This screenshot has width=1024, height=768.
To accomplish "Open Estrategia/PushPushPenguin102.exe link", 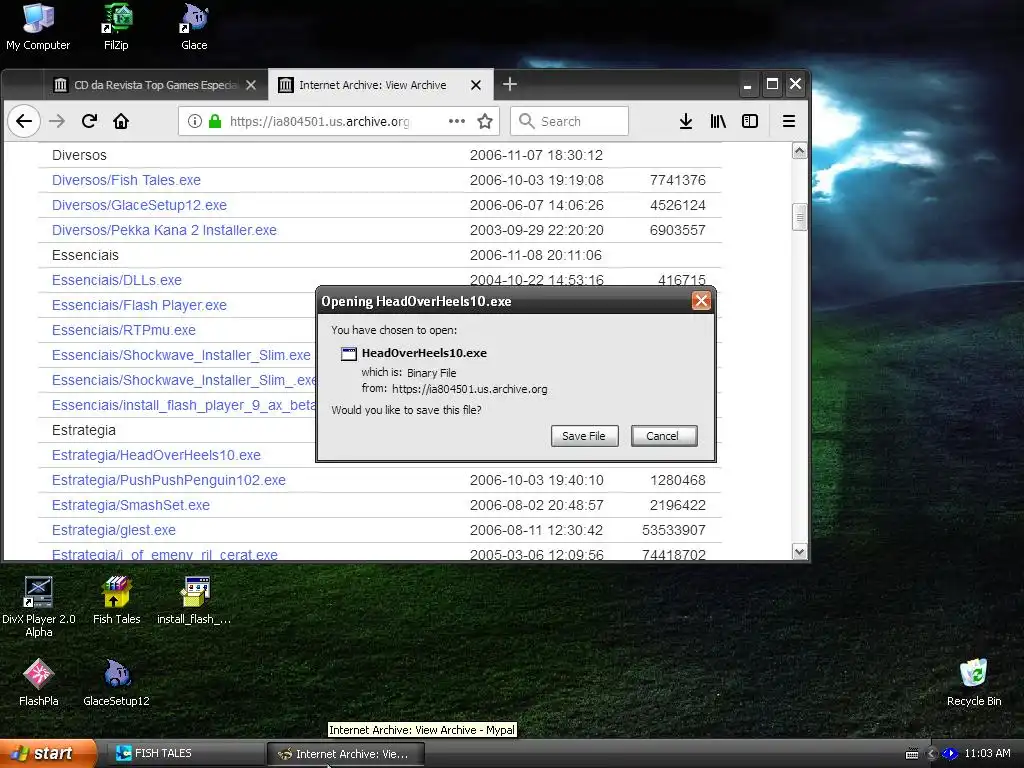I will tap(168, 480).
